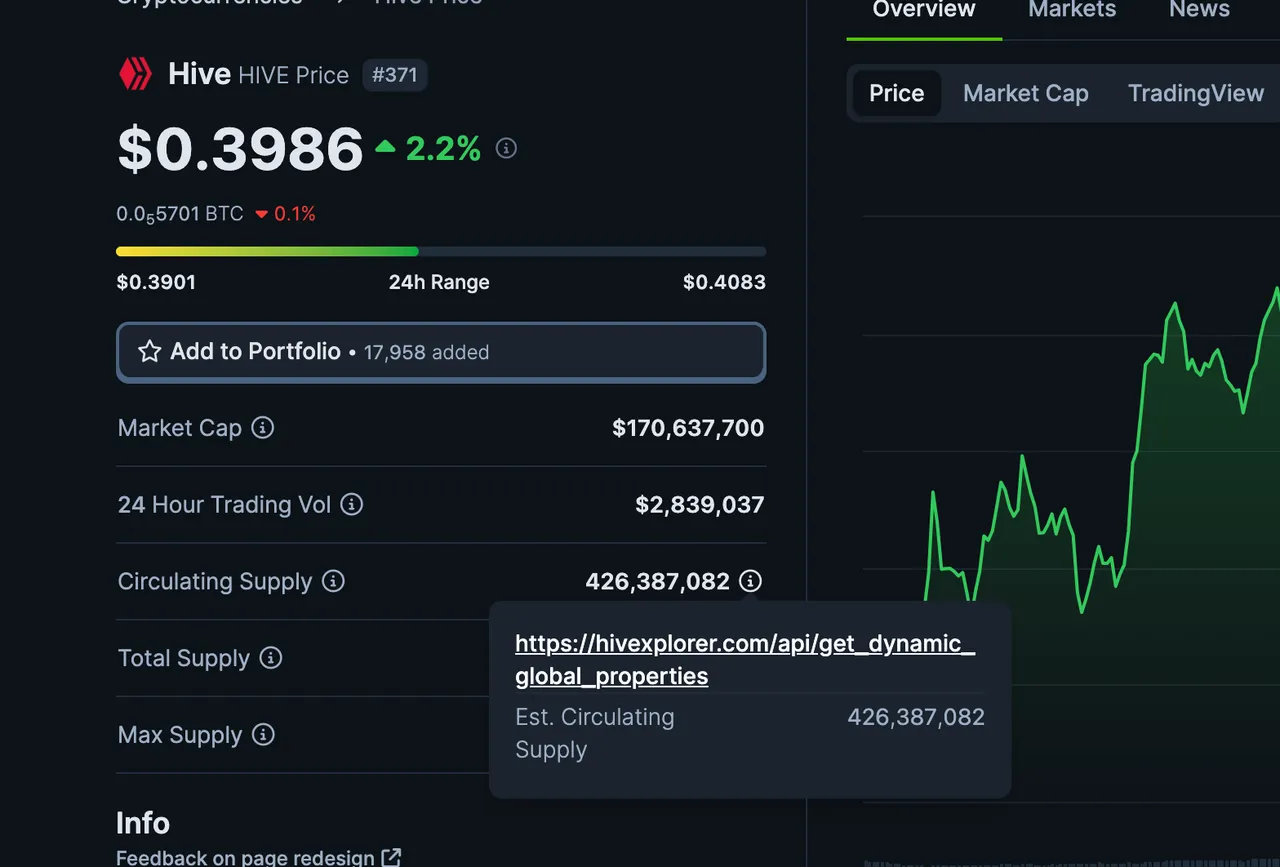
Task: Click the $0.3986 price value
Action: tap(240, 149)
